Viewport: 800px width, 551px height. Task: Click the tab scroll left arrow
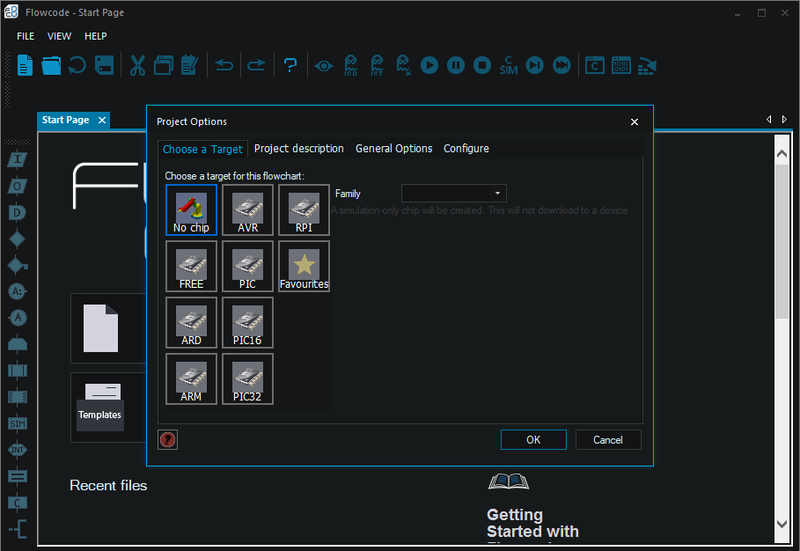pos(769,119)
